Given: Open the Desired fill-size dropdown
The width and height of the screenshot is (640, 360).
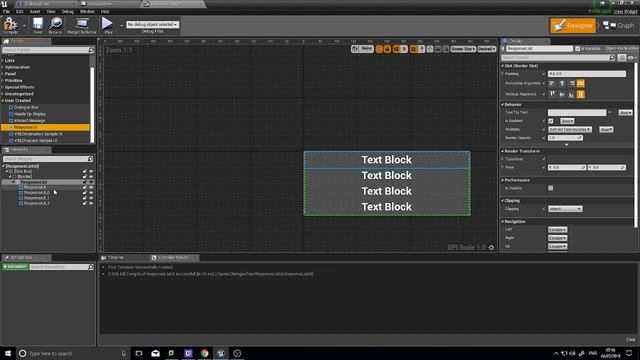Looking at the screenshot, I should click(486, 49).
